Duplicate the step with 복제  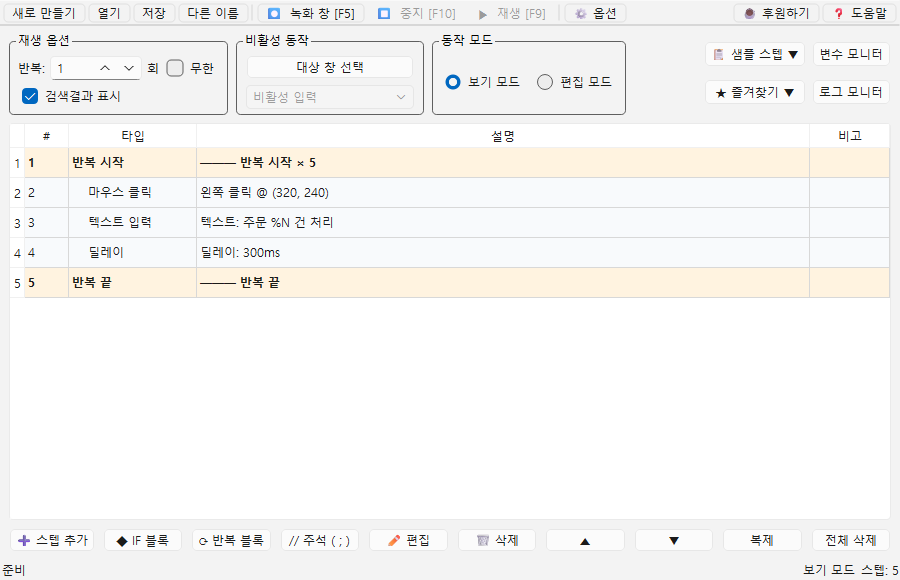pos(762,540)
